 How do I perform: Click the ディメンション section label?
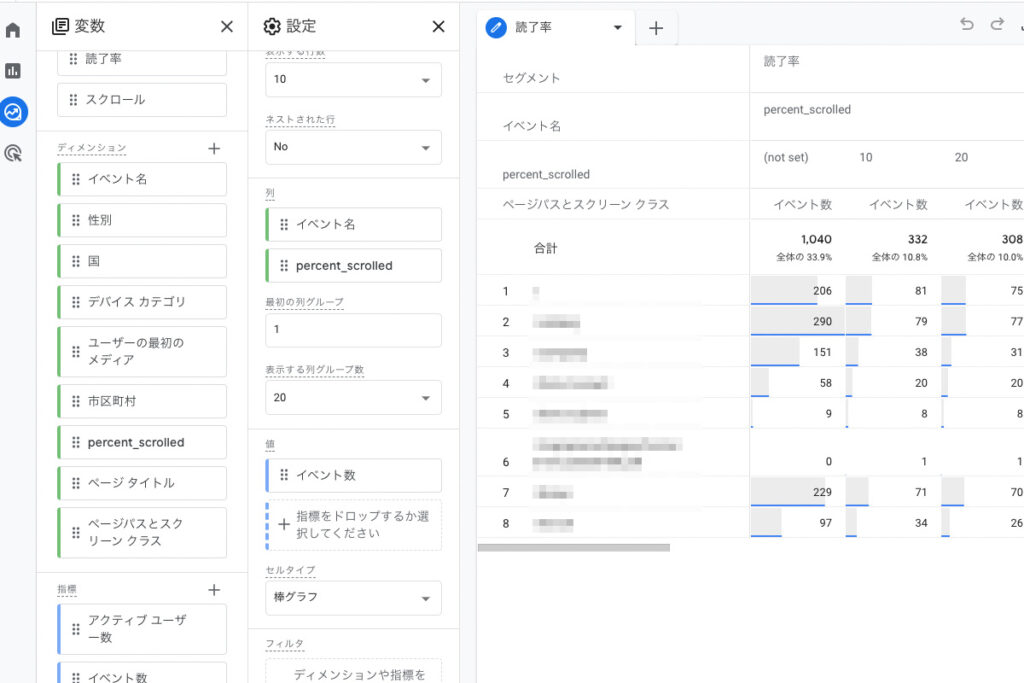91,148
